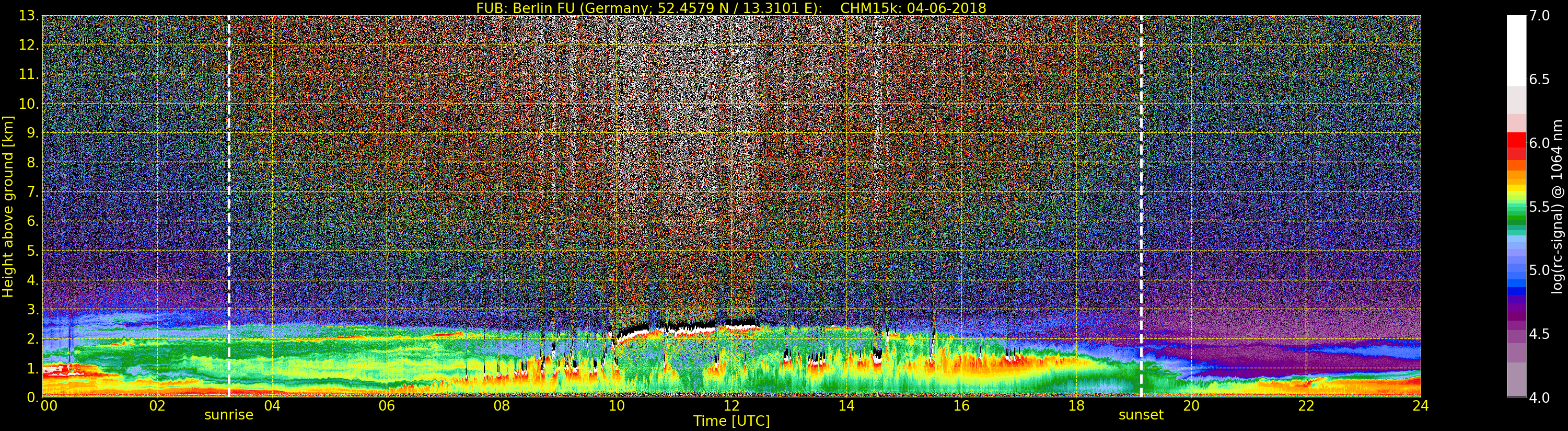Click the '2.' height tick label

[32, 339]
